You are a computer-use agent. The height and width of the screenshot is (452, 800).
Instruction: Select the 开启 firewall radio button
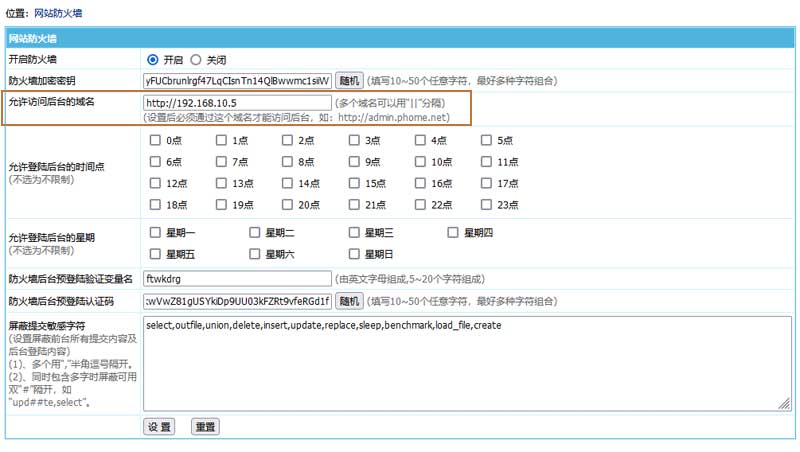153,59
